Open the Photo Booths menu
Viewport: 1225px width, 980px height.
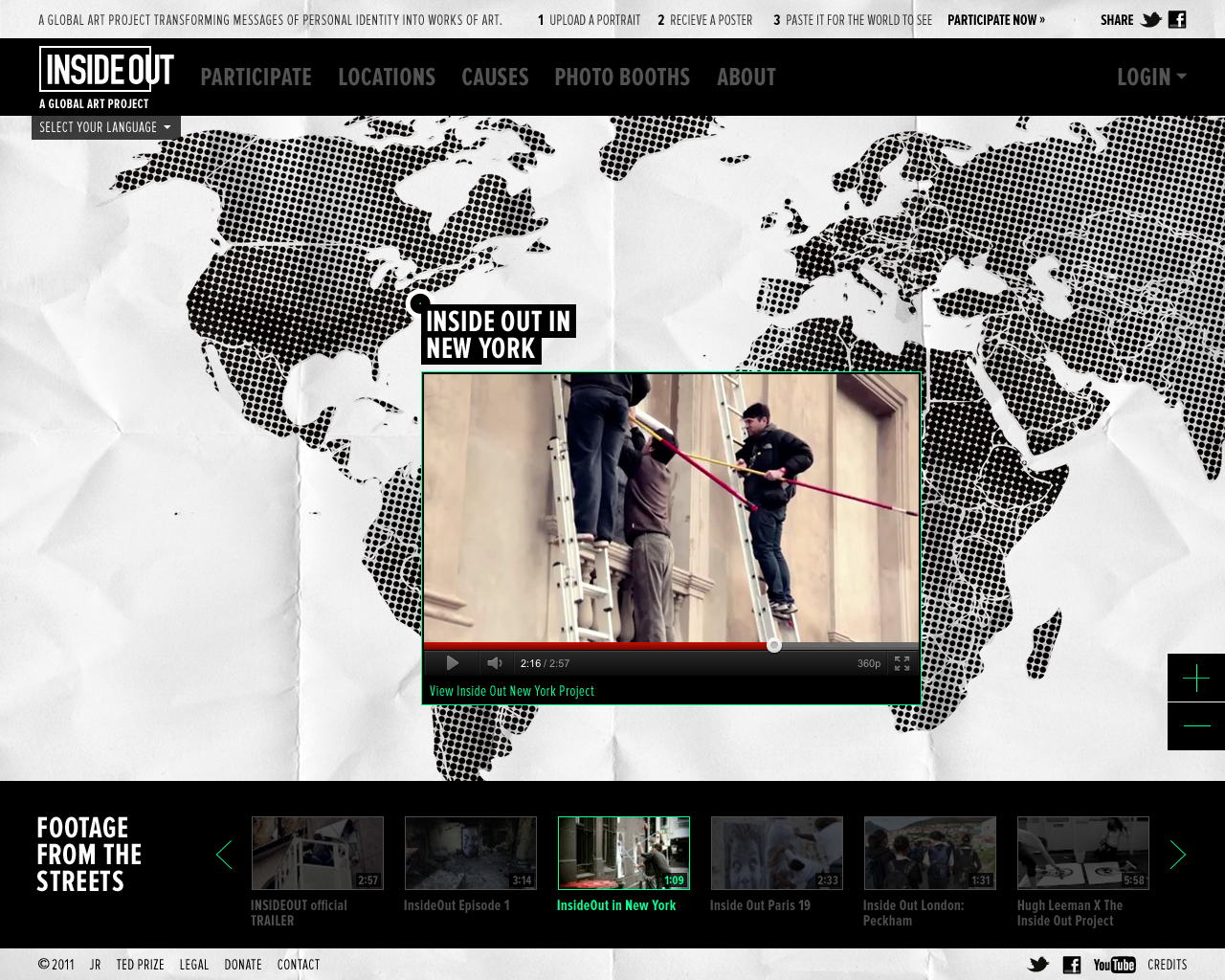tap(622, 78)
